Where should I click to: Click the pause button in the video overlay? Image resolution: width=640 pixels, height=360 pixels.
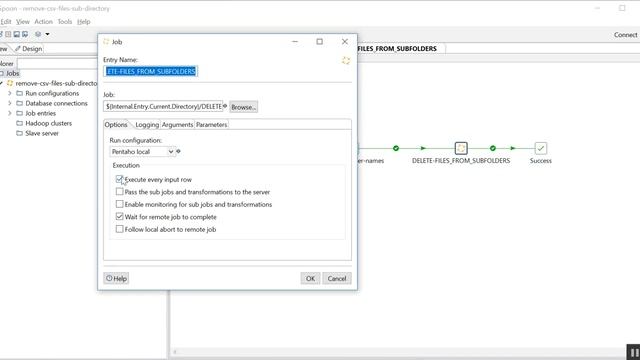[x=633, y=352]
